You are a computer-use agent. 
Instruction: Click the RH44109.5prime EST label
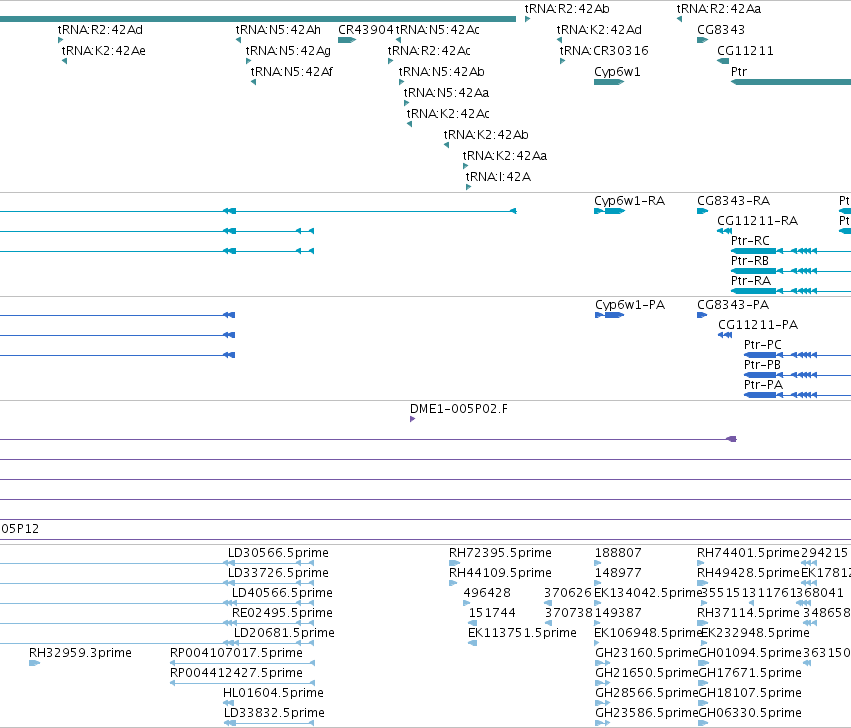click(500, 573)
